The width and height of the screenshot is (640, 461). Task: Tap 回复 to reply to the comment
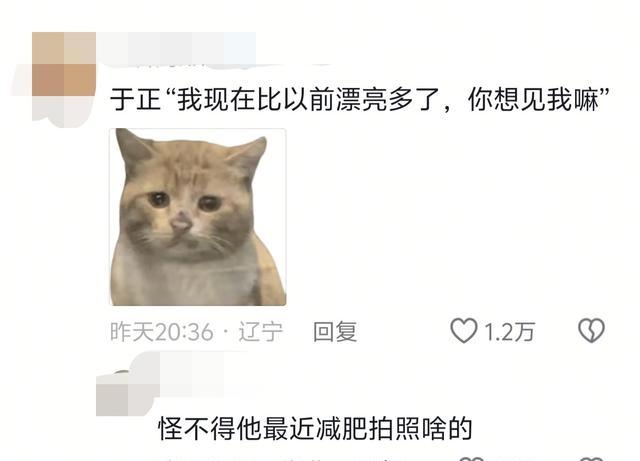click(335, 331)
